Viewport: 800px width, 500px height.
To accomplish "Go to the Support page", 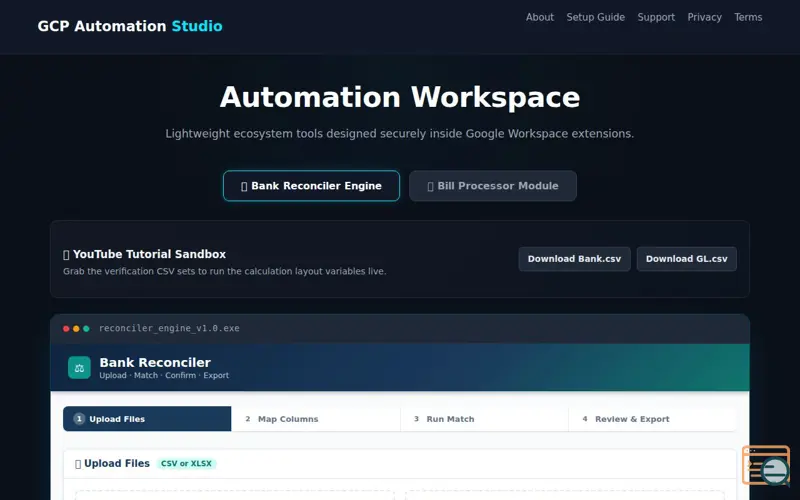I will click(x=656, y=17).
